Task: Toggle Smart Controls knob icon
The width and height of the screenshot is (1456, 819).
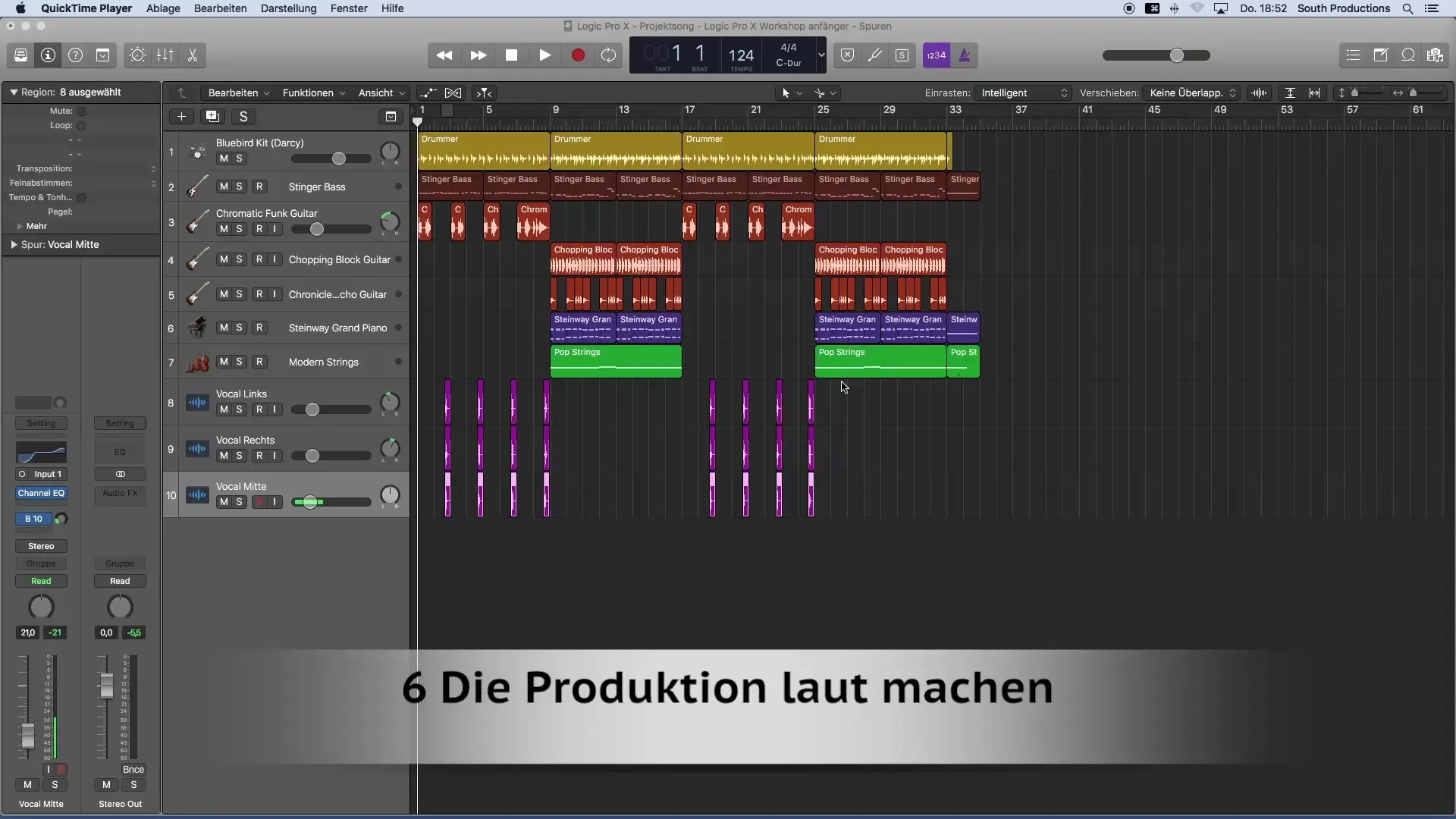Action: (137, 55)
